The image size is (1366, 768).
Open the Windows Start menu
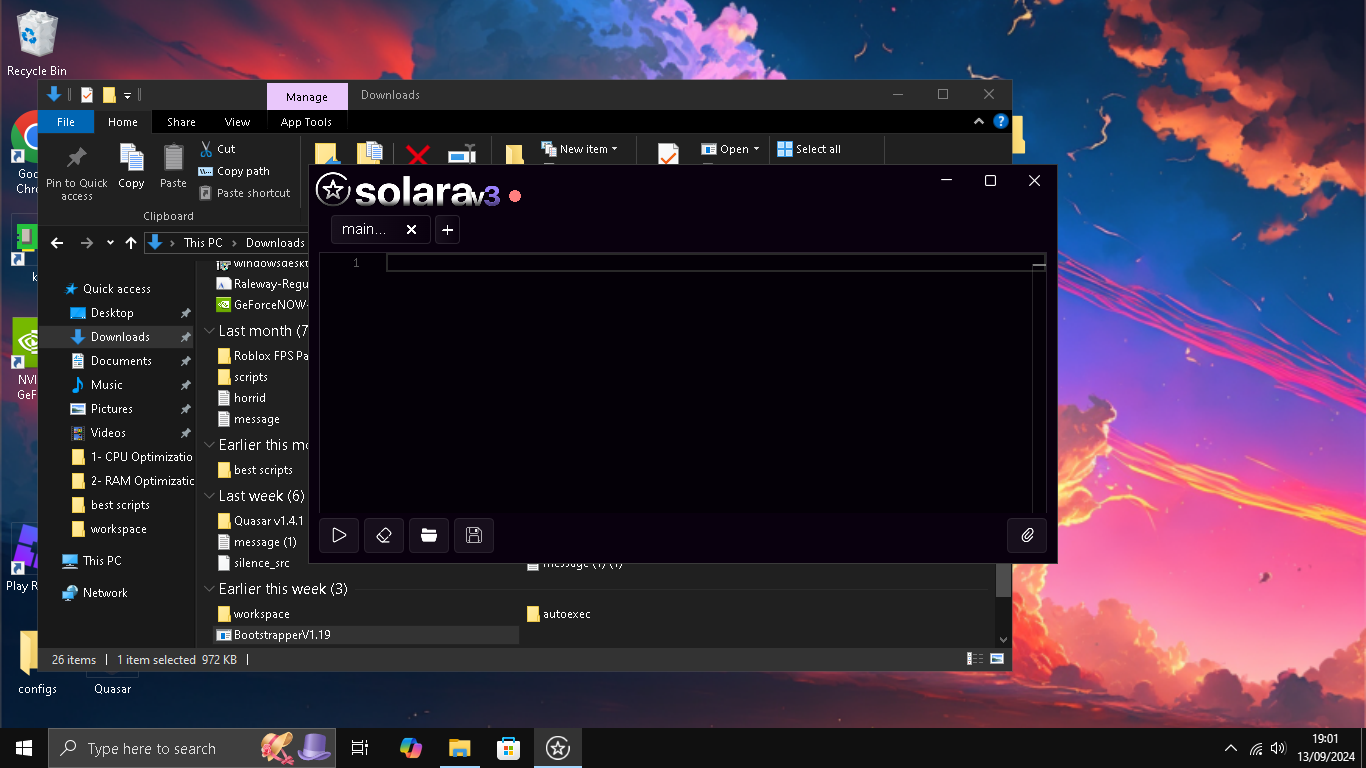click(24, 748)
